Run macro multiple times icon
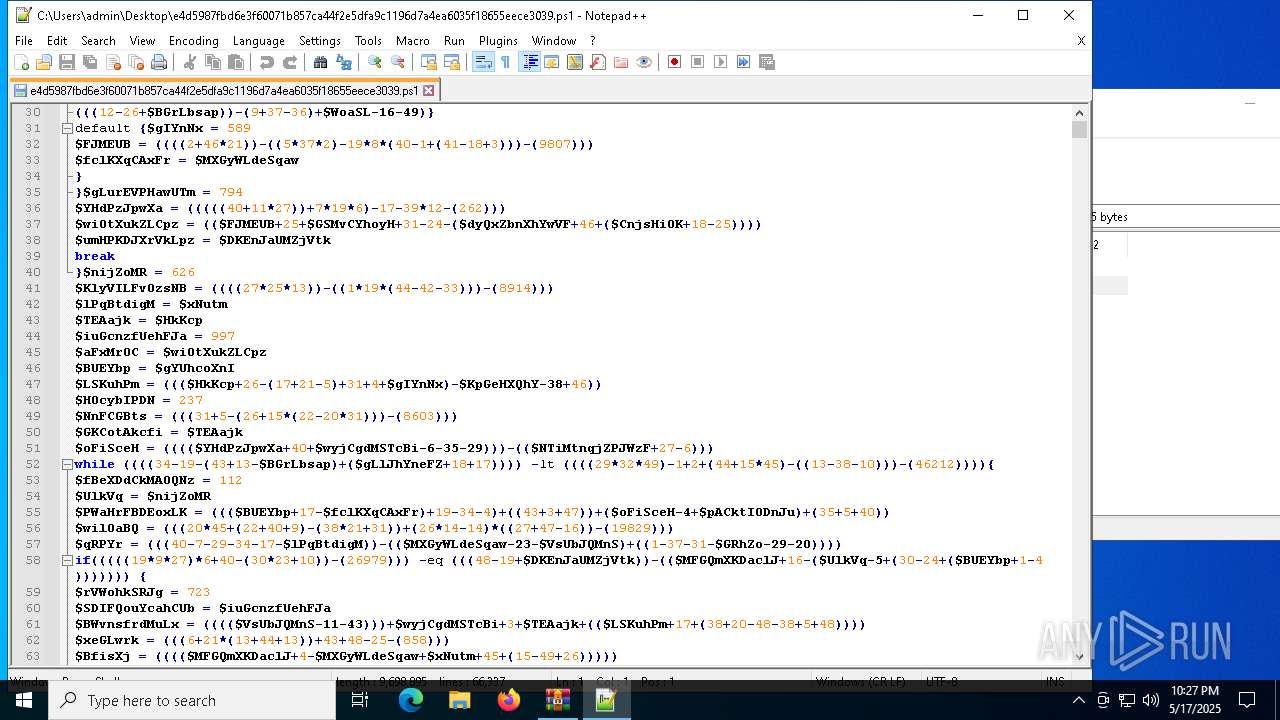This screenshot has width=1280, height=720. point(744,62)
